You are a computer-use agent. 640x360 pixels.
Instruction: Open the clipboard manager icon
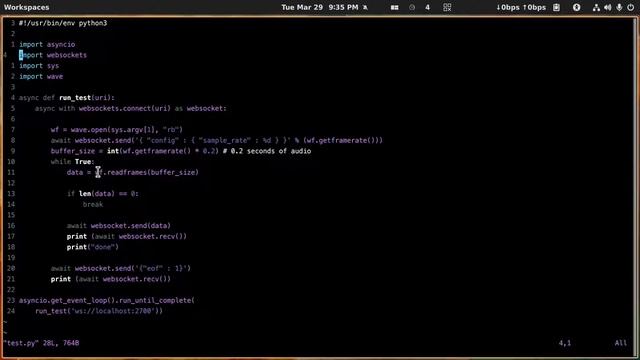coord(556,7)
